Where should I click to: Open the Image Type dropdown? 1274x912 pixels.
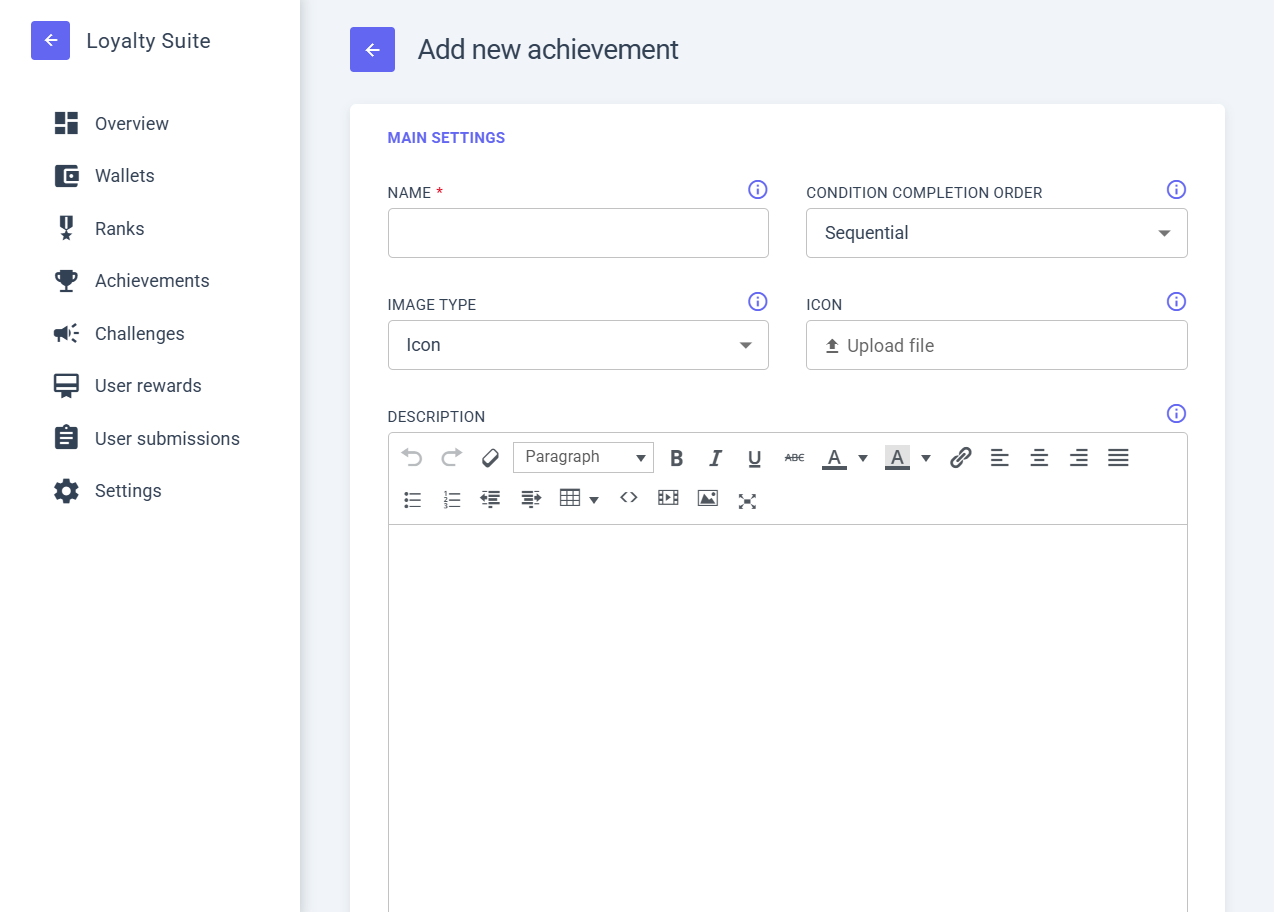tap(578, 345)
